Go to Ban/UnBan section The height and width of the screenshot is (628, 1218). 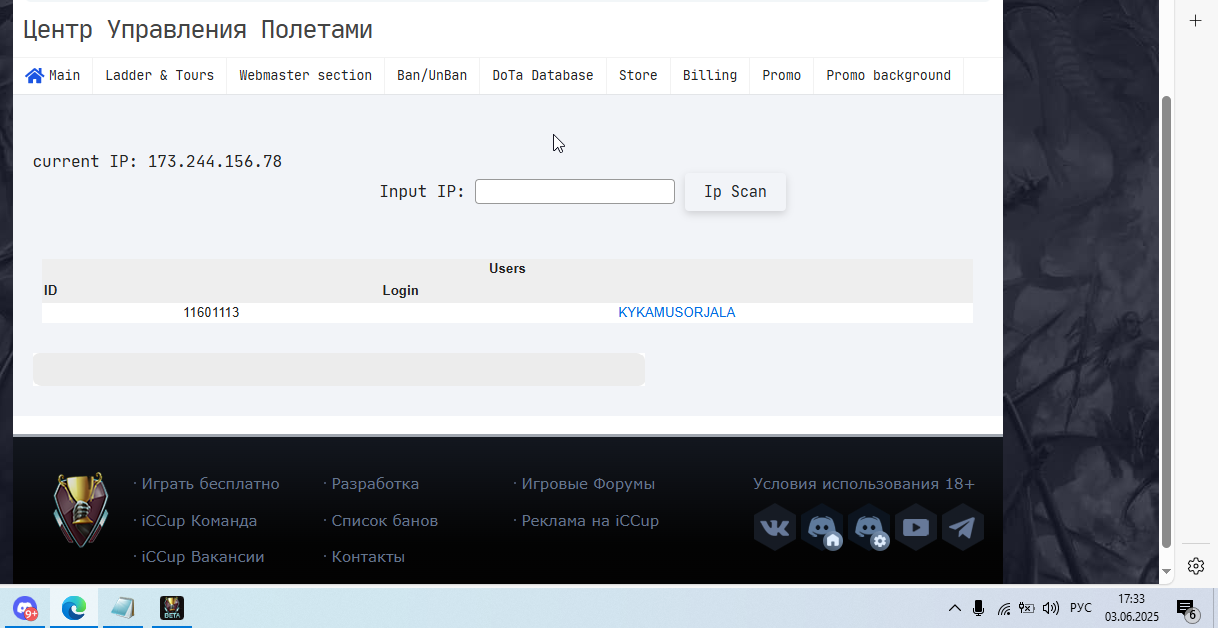(432, 76)
